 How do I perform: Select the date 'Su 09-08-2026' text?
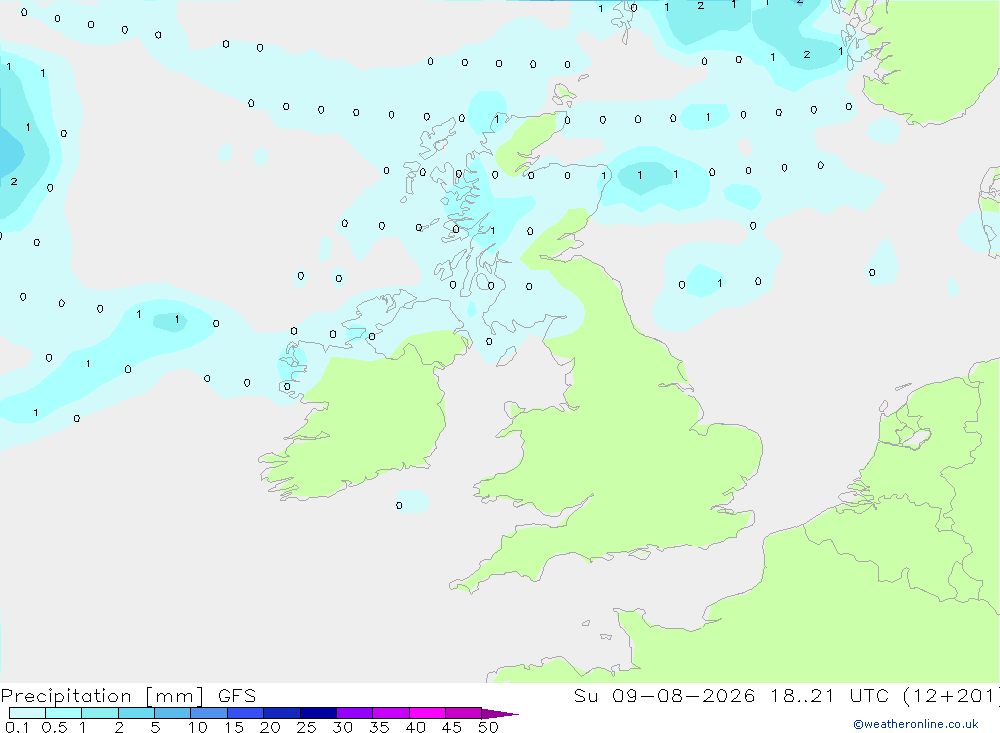[665, 695]
